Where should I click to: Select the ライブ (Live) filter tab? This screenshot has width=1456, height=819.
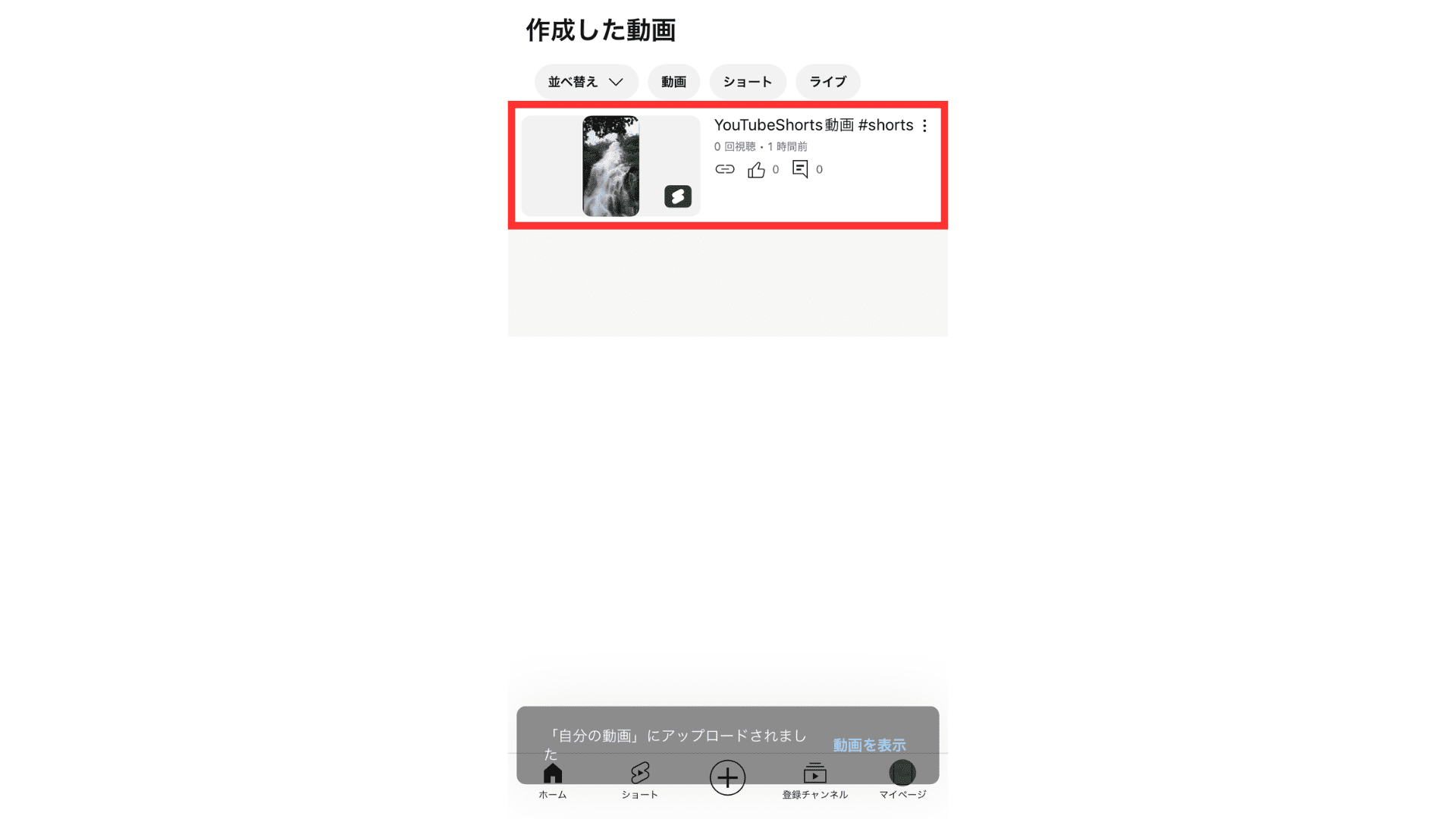[x=828, y=81]
